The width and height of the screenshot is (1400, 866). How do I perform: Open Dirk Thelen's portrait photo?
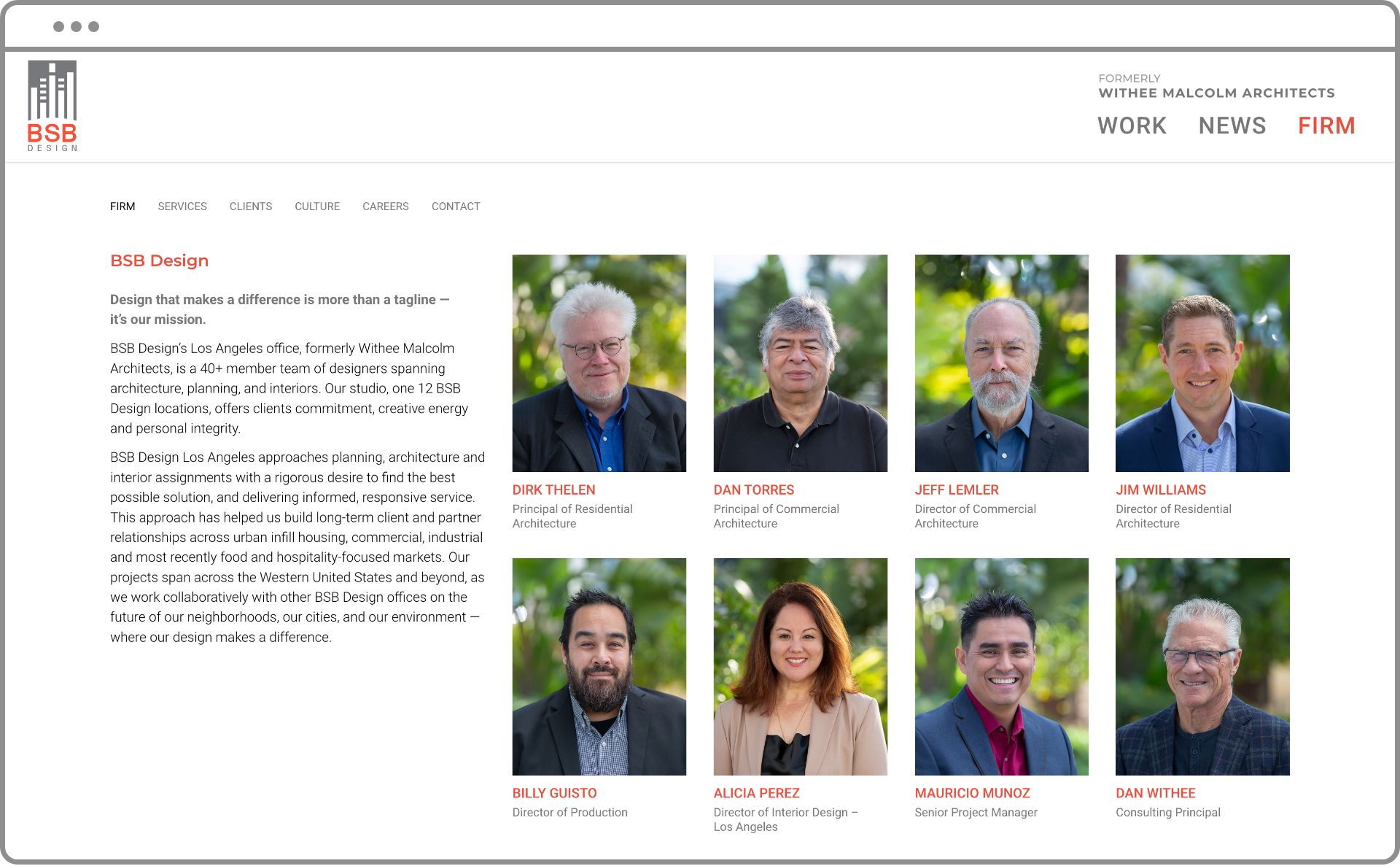coord(599,363)
